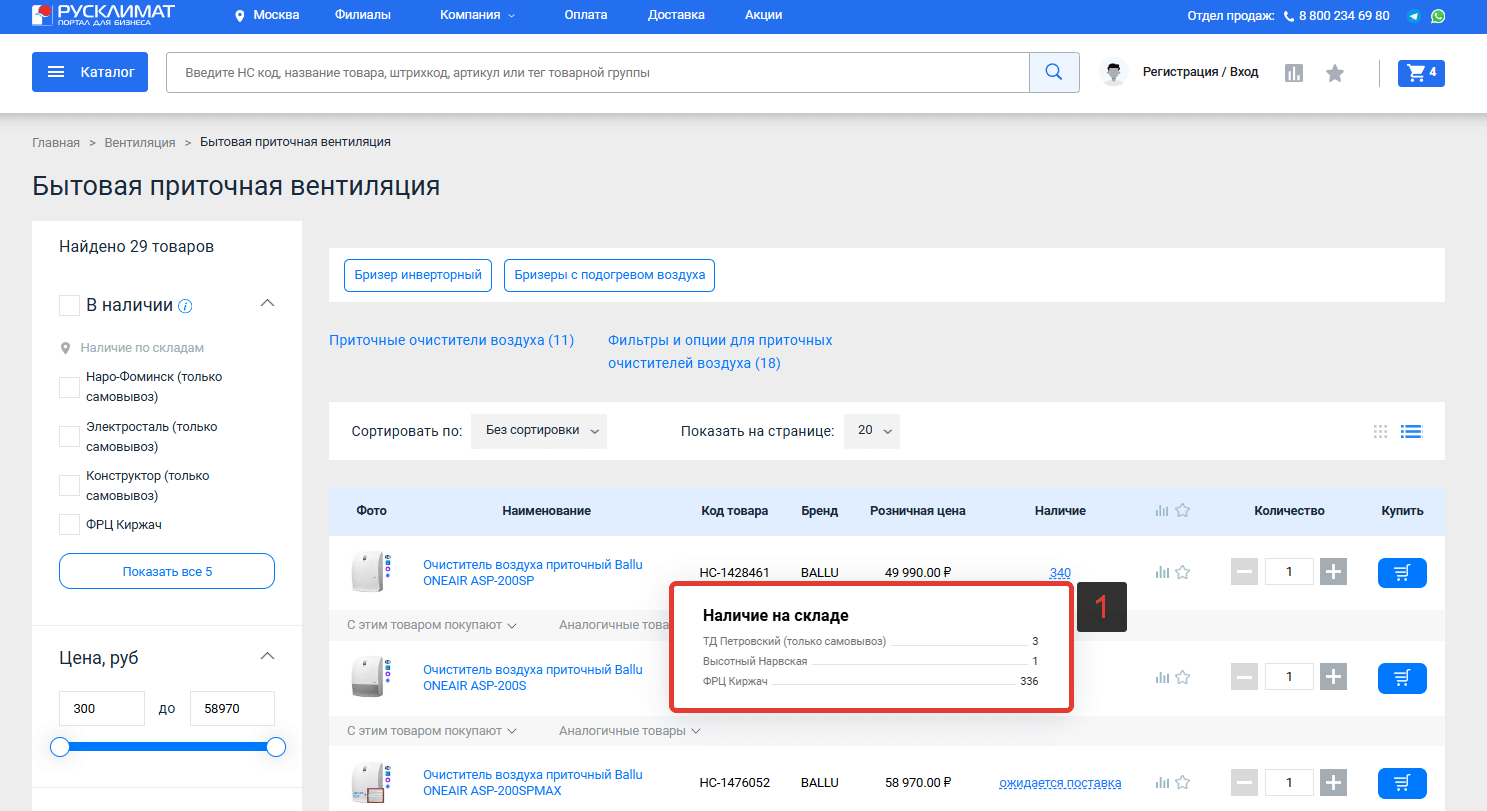Expand С этим товаром покупают under ASP-200S
Image resolution: width=1487 pixels, height=811 pixels.
click(431, 731)
